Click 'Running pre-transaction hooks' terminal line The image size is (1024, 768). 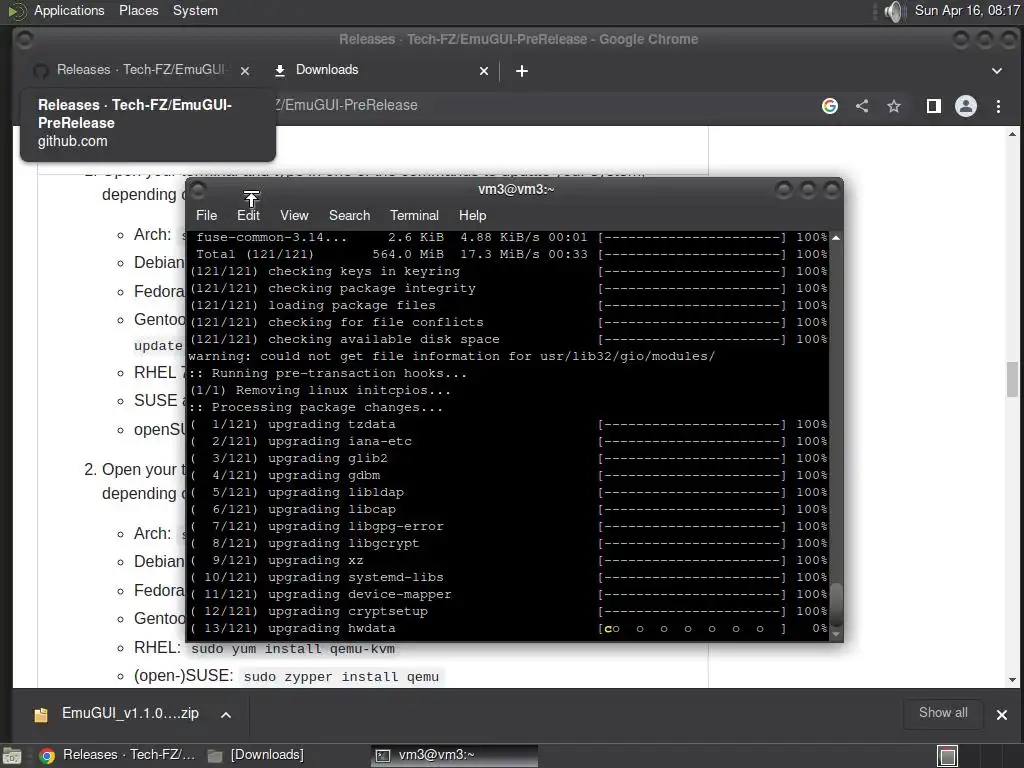pos(328,374)
